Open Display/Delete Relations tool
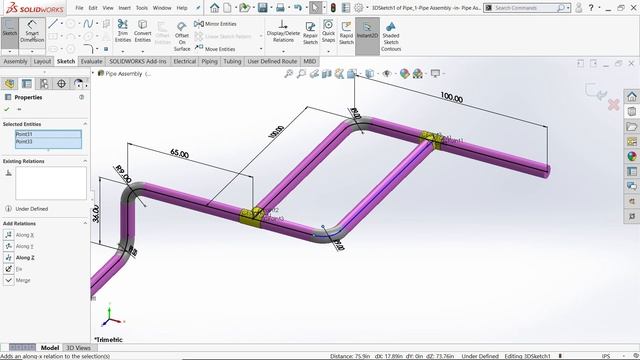640x360 pixels. click(283, 31)
